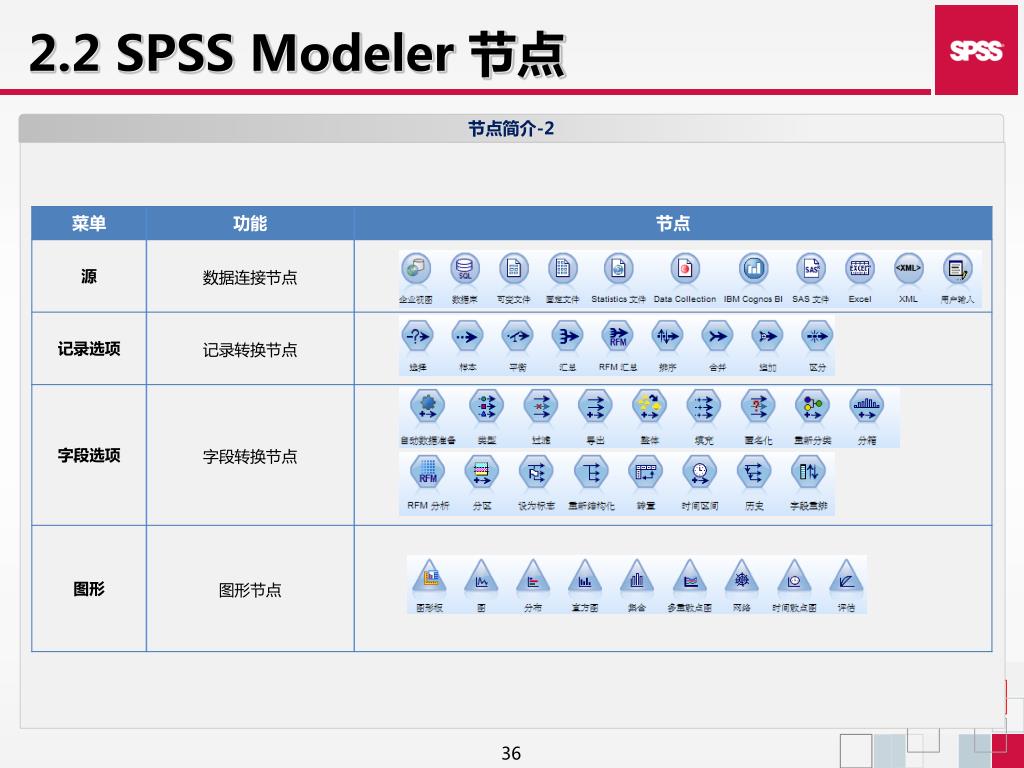
Task: Select the 分箱 binning node icon
Action: [x=867, y=406]
